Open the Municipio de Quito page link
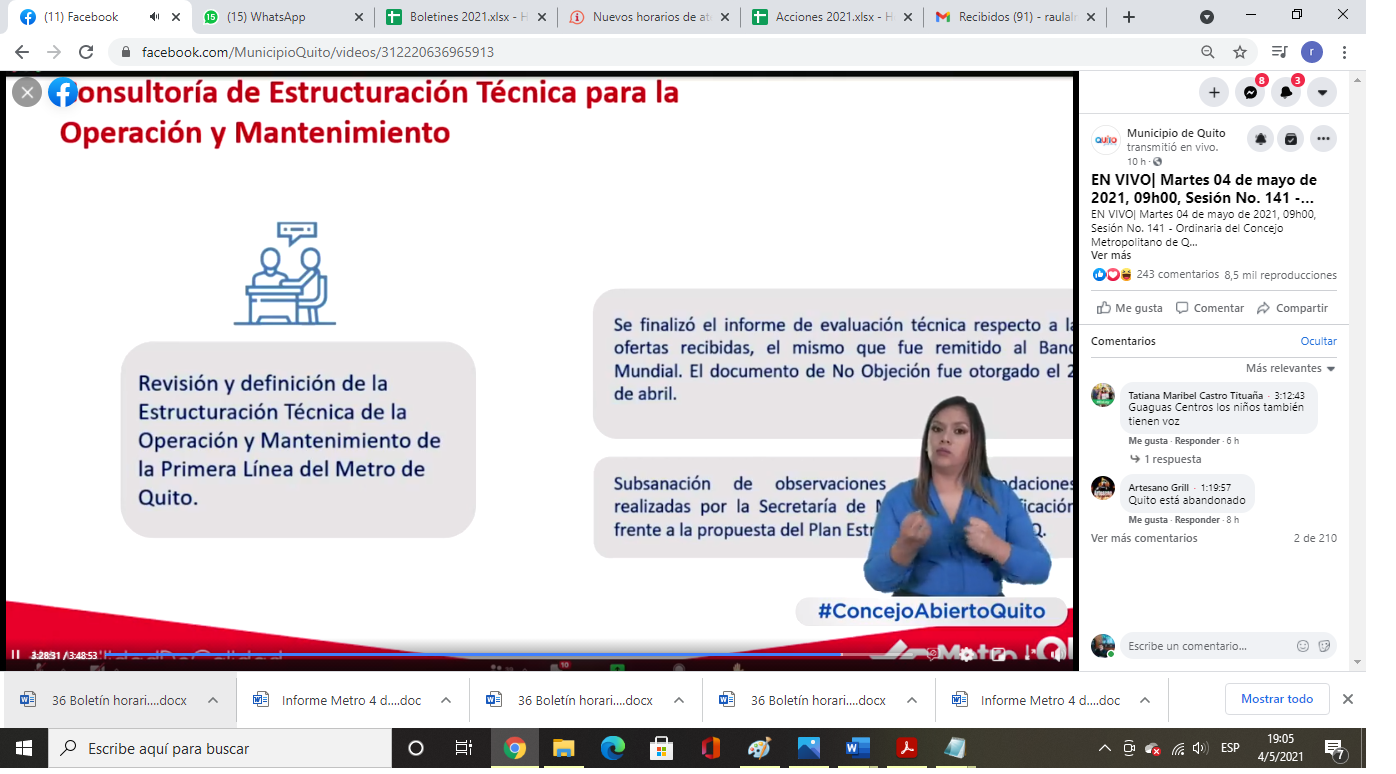1396x774 pixels. point(1175,133)
